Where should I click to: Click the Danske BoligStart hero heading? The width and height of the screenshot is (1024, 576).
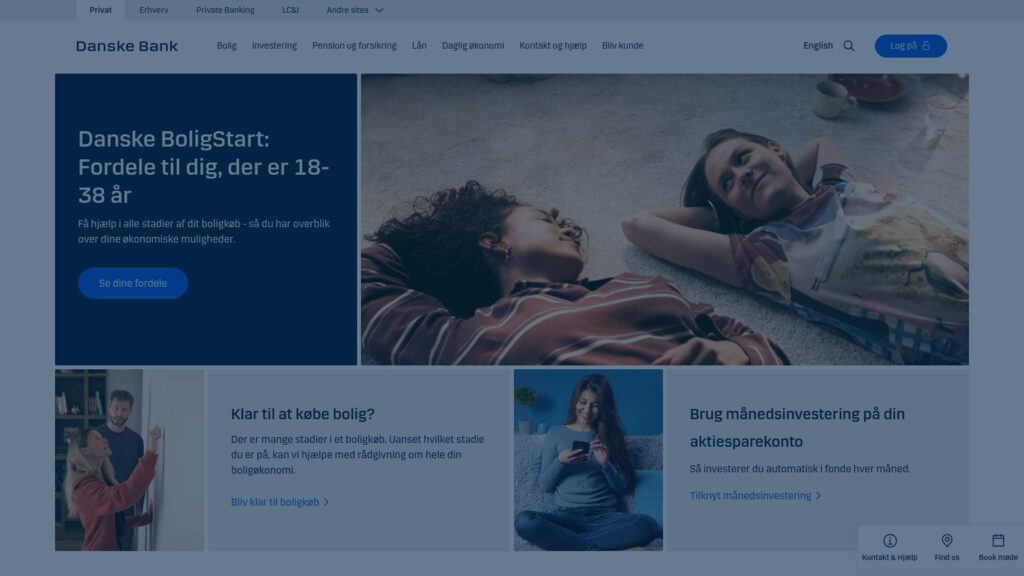204,167
